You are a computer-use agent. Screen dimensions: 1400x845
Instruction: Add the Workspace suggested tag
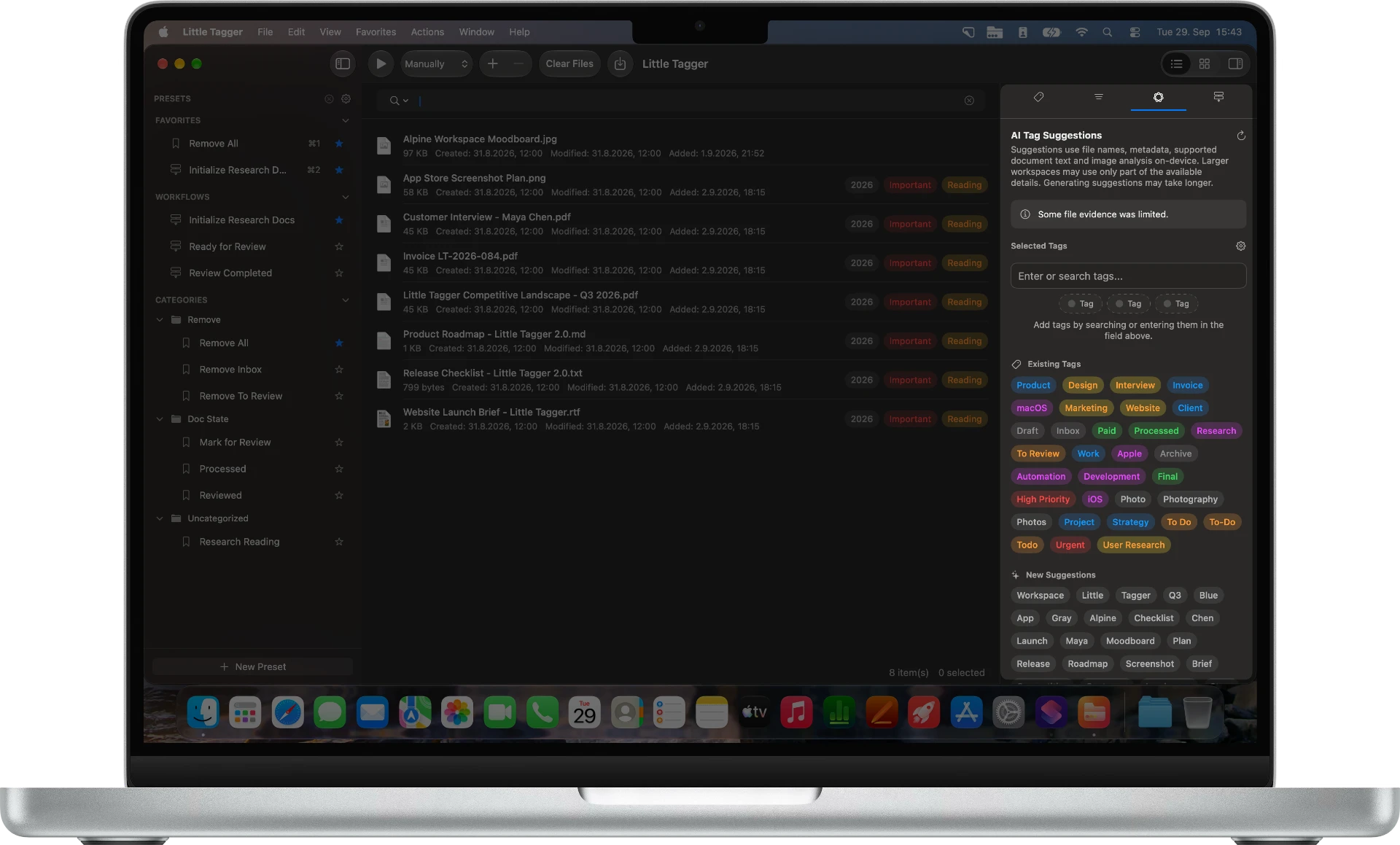(x=1040, y=596)
